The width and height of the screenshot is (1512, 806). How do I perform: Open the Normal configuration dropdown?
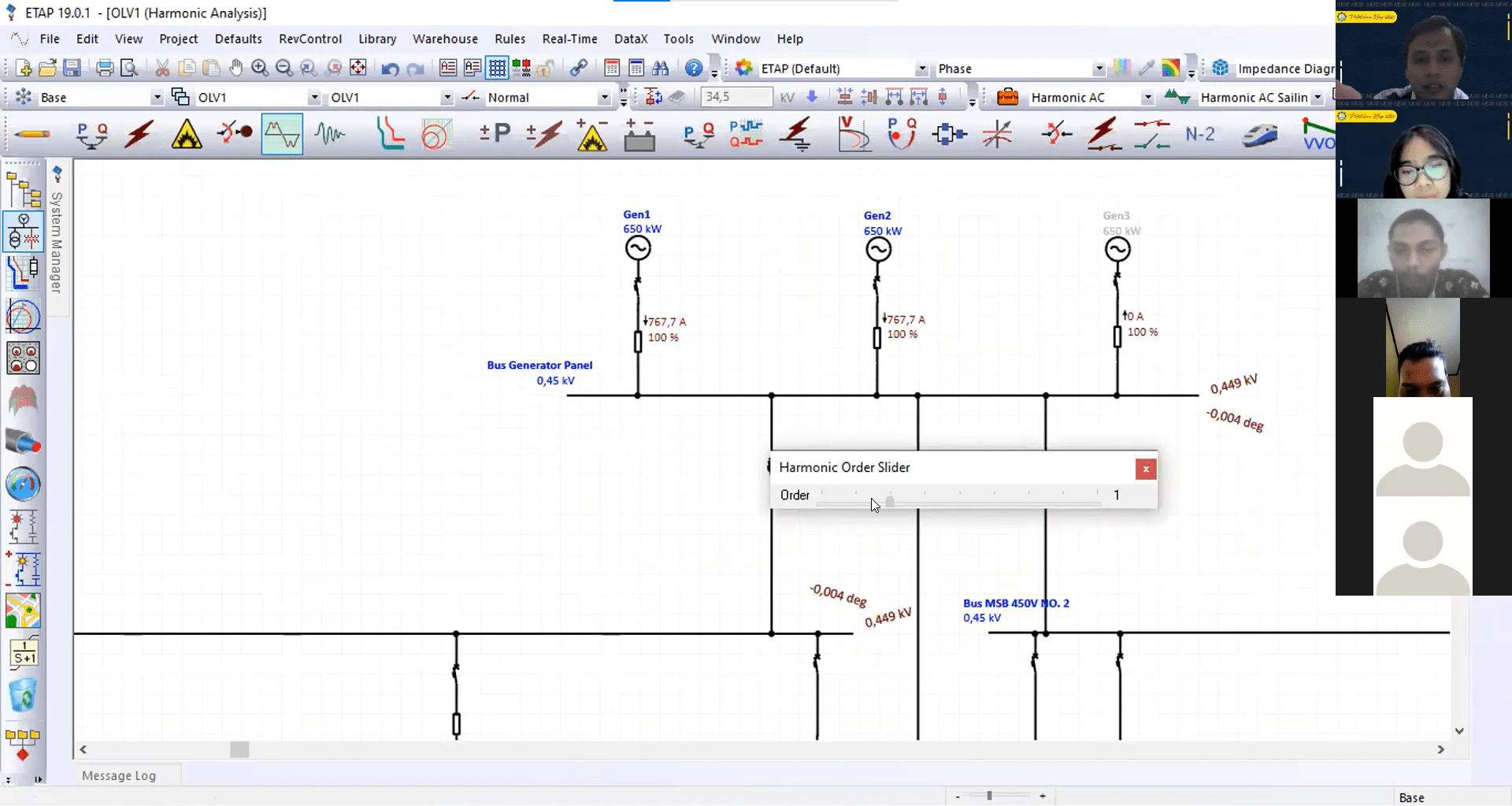pyautogui.click(x=604, y=98)
